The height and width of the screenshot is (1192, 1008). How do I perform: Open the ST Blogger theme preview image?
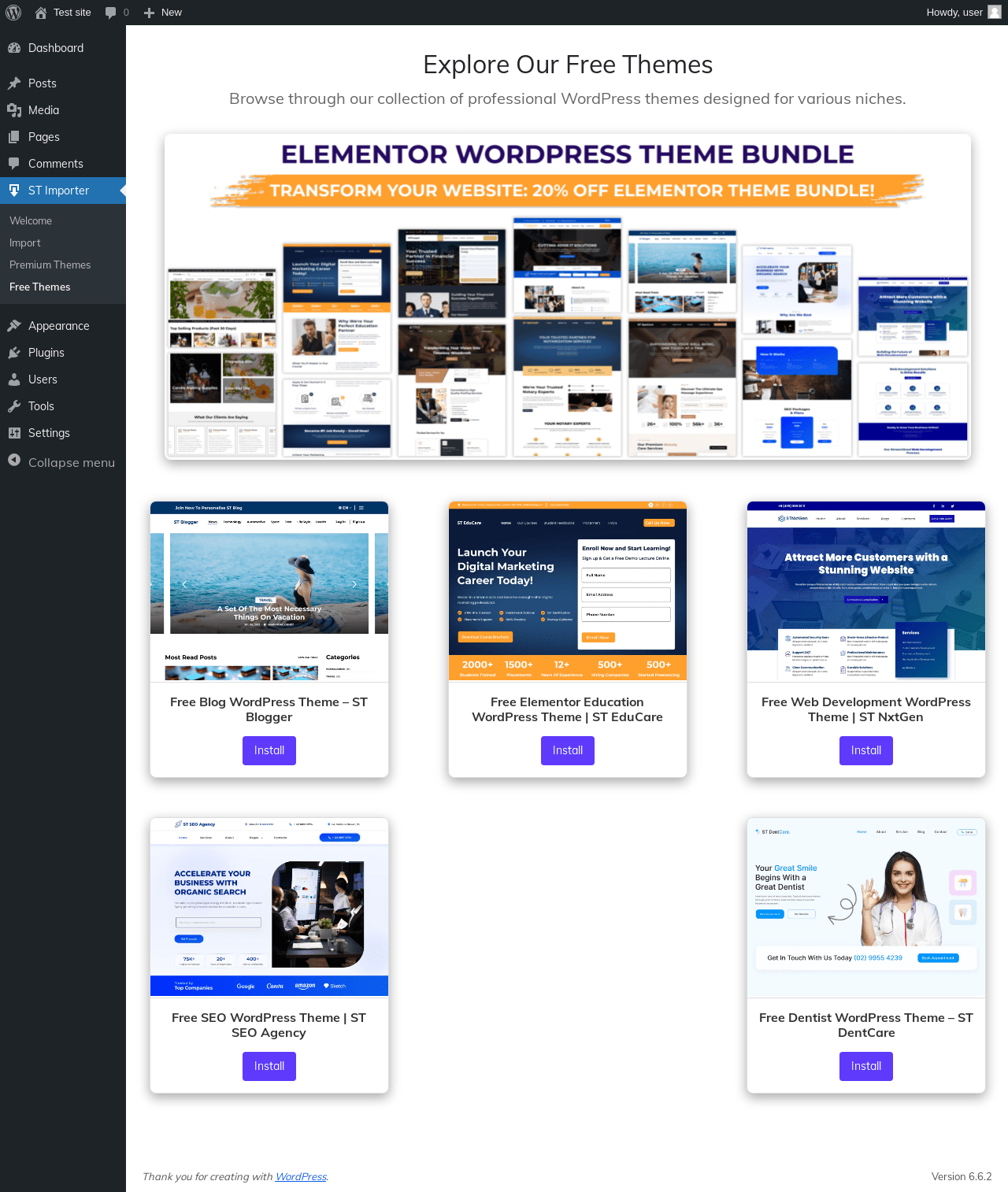[269, 592]
